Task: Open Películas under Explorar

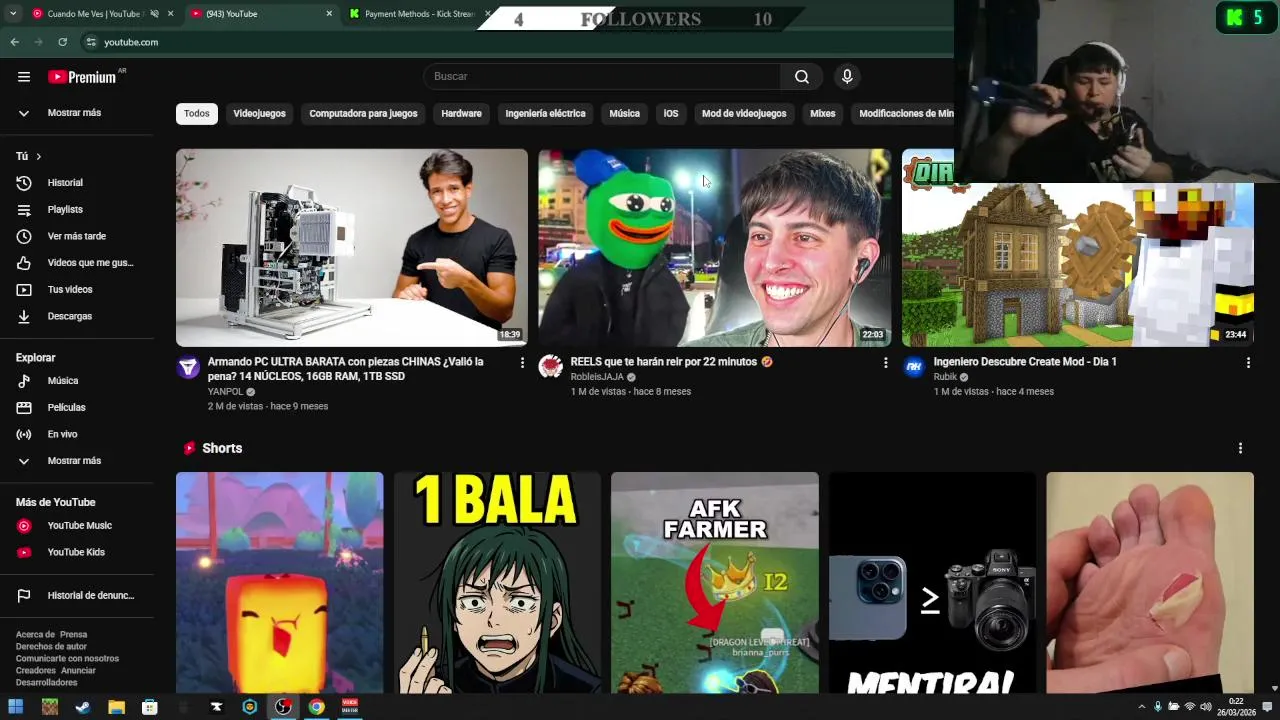Action: pos(77,408)
